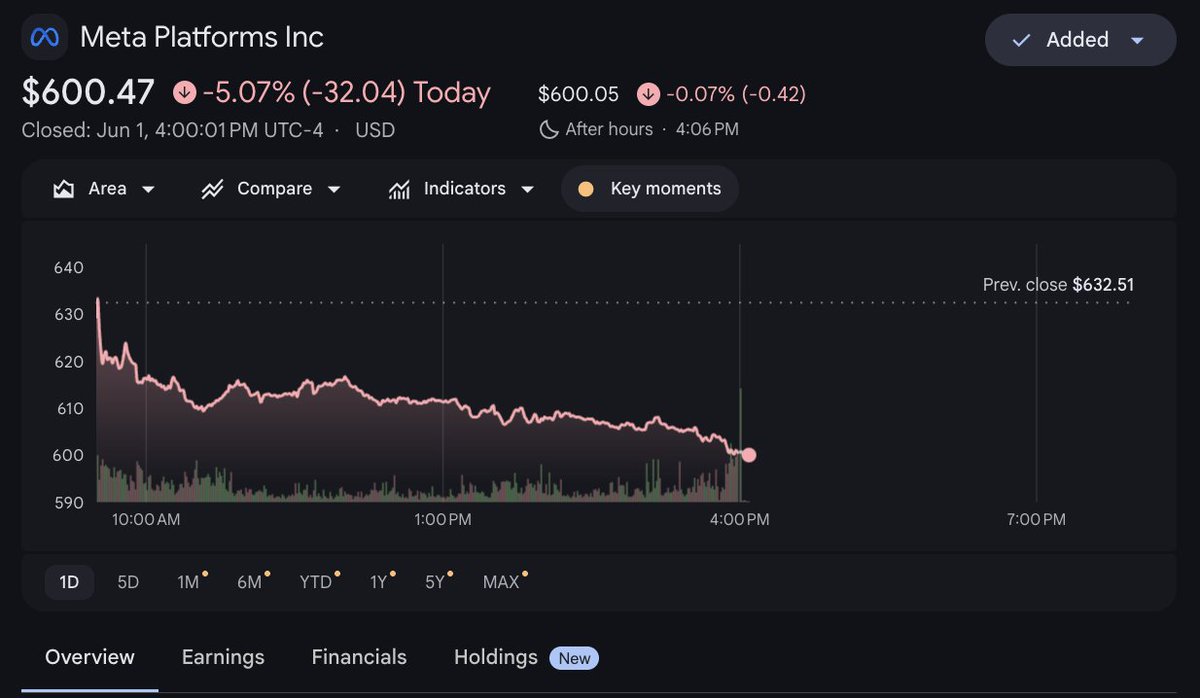Screen dimensions: 1200x698
Task: Click the 640 price axis label
Action: pos(69,268)
